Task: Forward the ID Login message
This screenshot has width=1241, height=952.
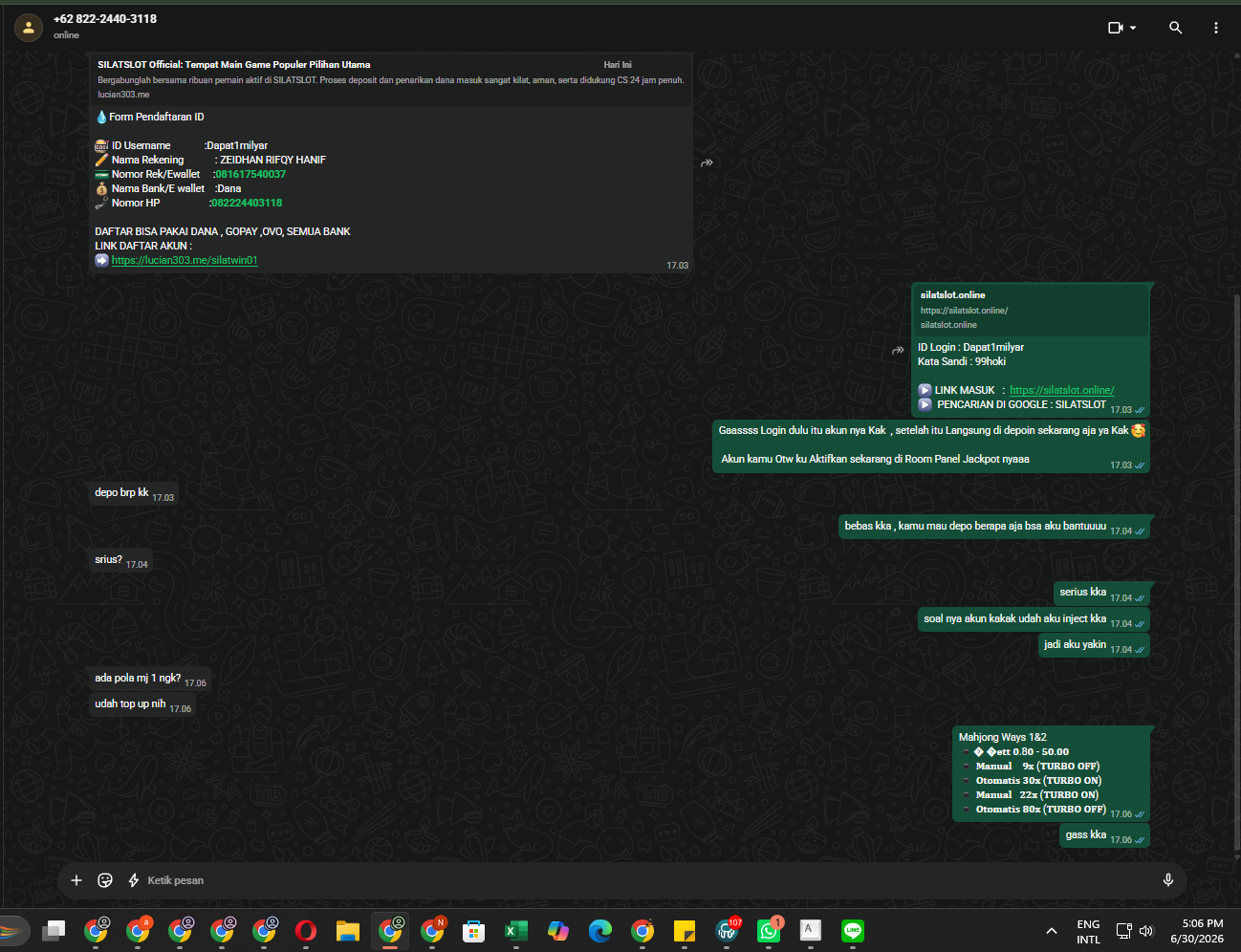Action: click(898, 351)
